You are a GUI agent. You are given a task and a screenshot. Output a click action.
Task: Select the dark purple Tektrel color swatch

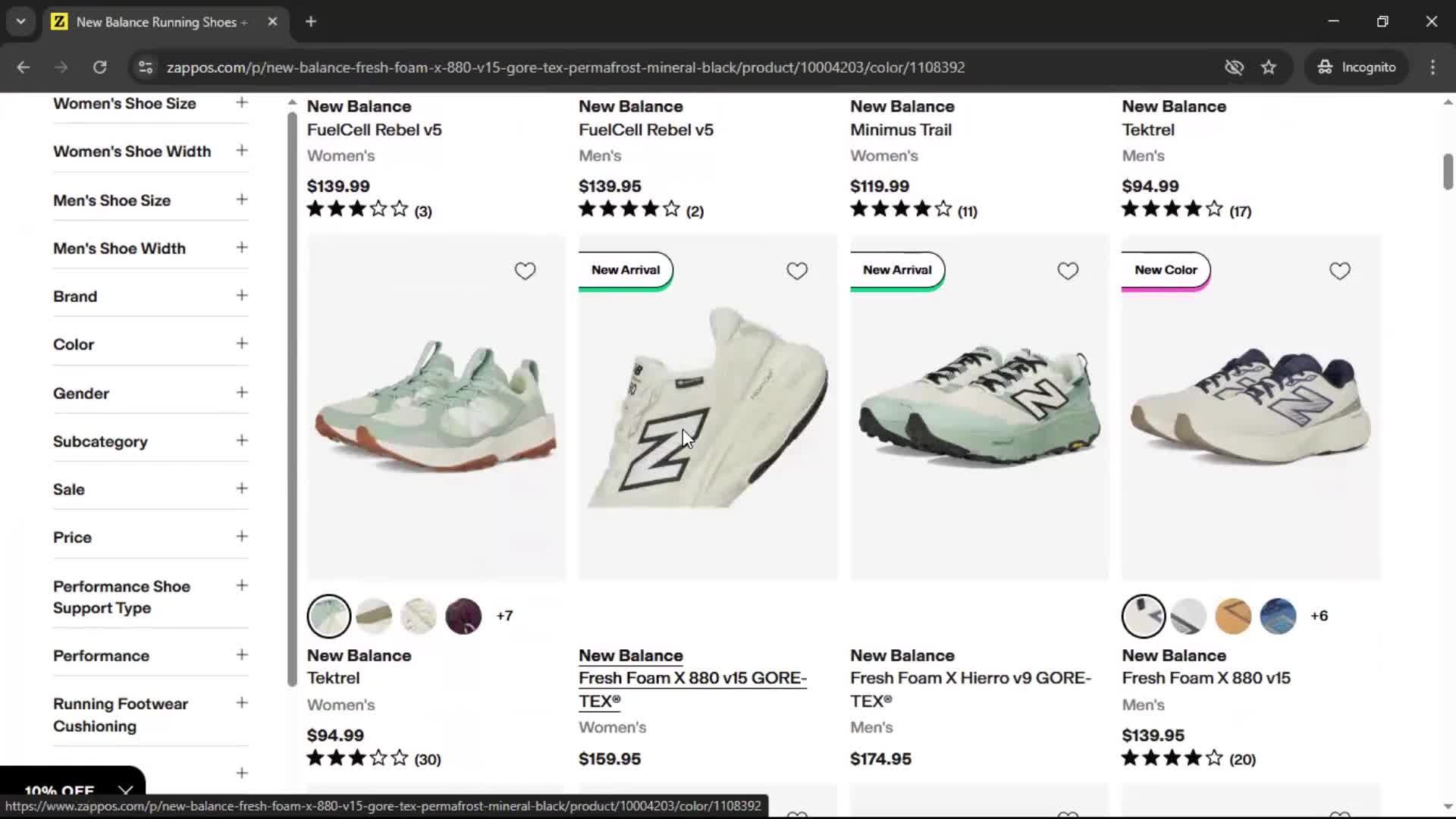pyautogui.click(x=463, y=616)
